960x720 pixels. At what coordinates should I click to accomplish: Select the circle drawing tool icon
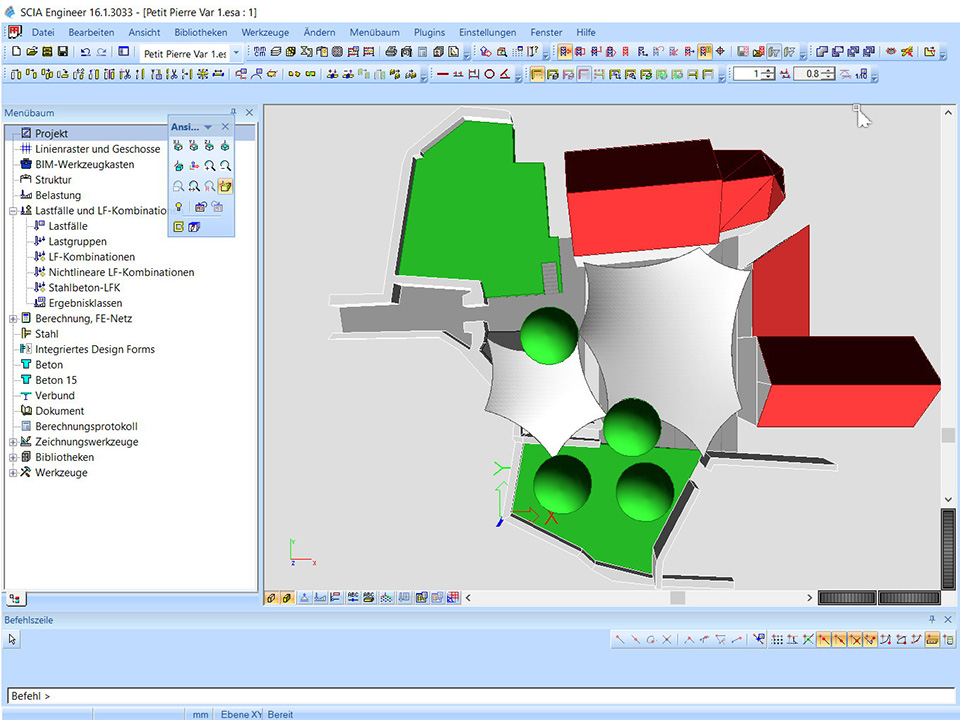click(489, 74)
